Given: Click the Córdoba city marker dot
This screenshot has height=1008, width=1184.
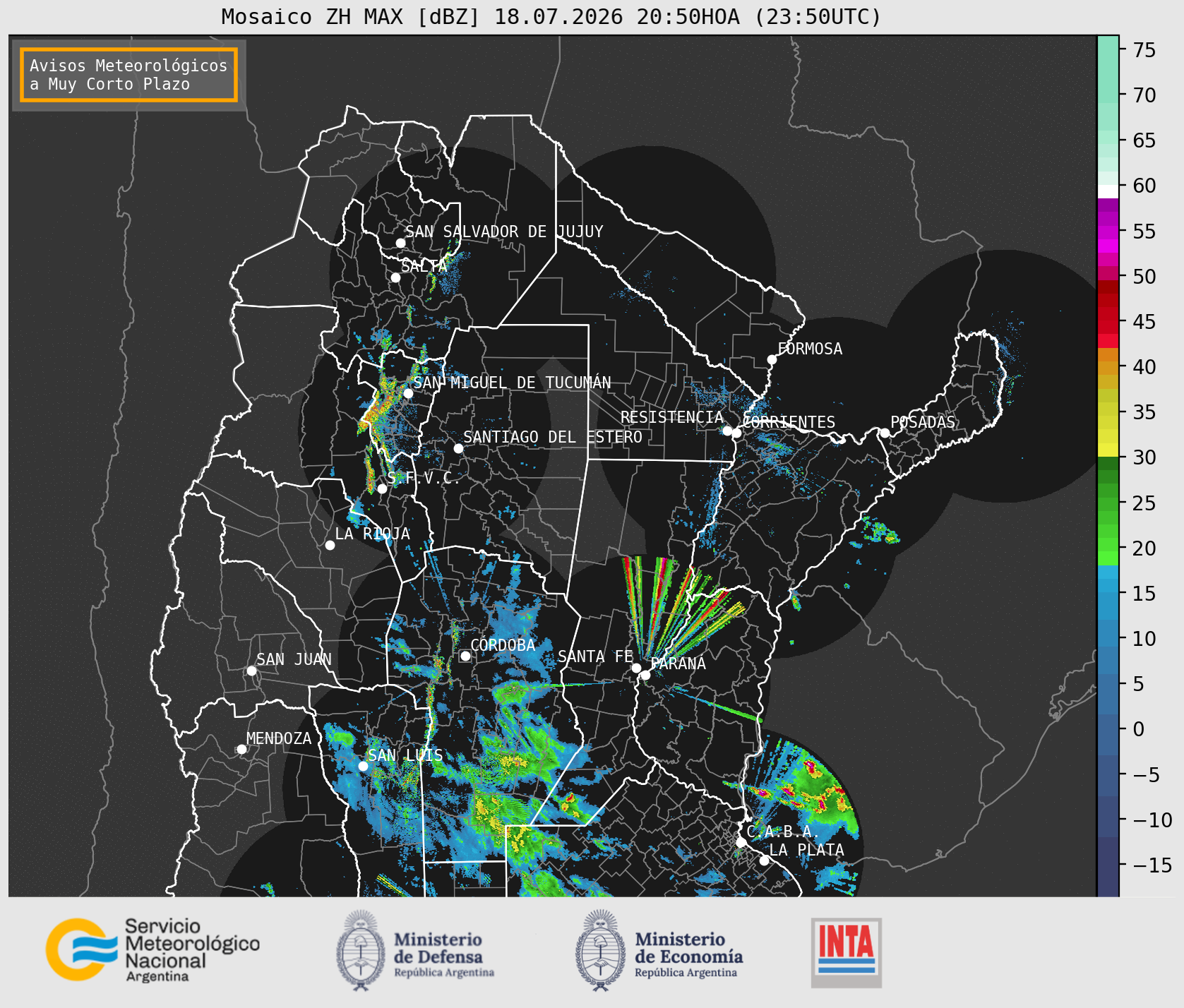Looking at the screenshot, I should tap(465, 656).
